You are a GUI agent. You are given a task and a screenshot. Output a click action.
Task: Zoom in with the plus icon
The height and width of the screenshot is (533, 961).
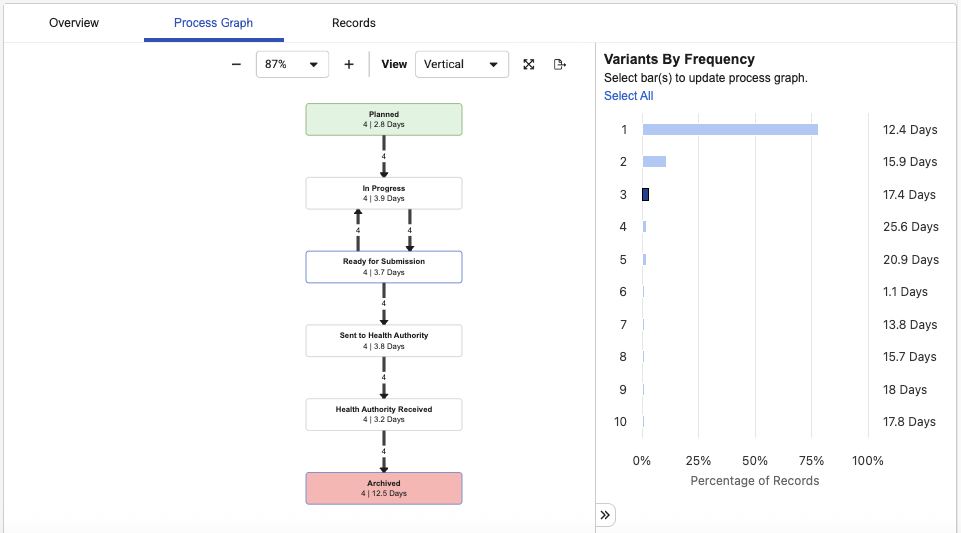pyautogui.click(x=349, y=64)
